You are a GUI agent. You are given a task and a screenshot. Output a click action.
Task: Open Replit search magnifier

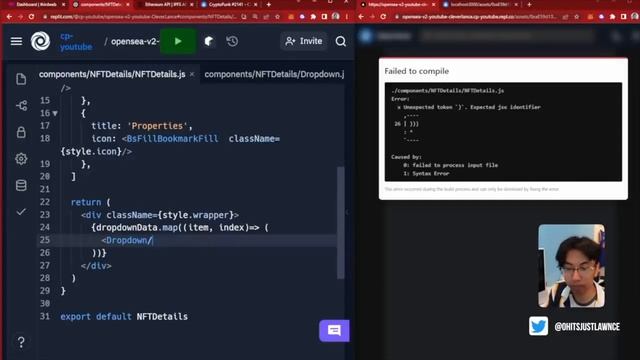pos(341,41)
